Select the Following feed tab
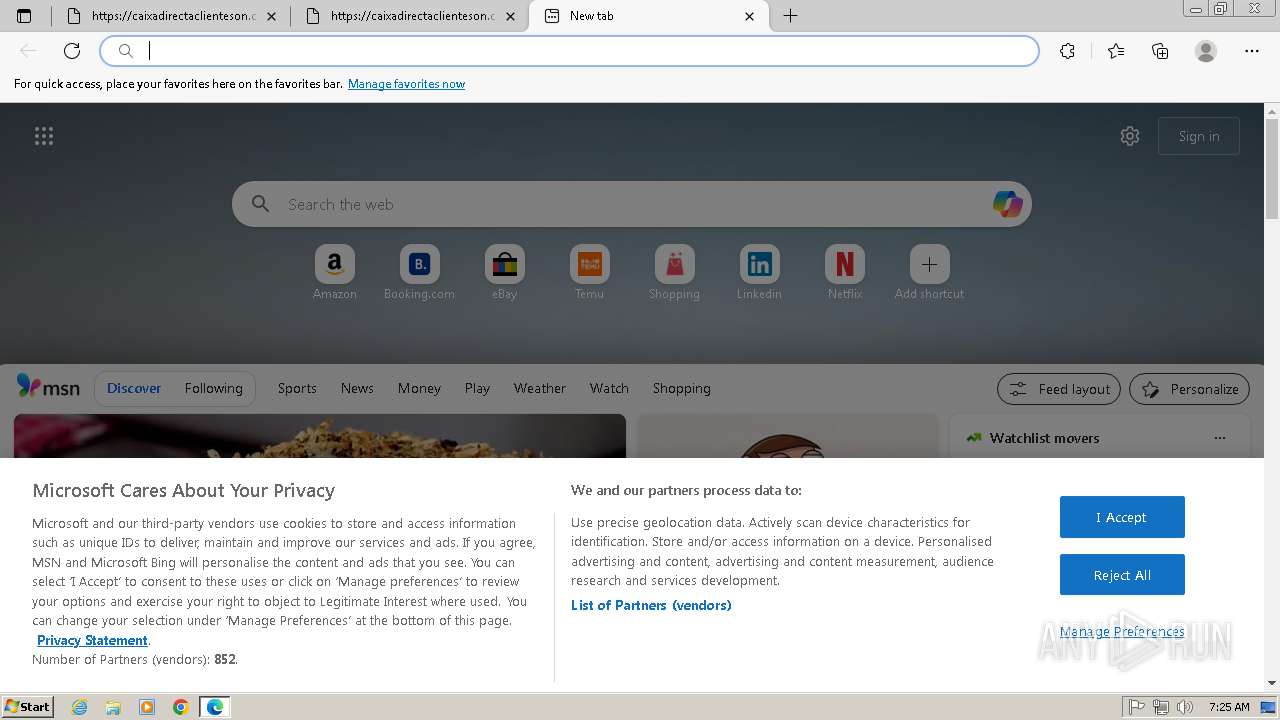The height and width of the screenshot is (720, 1280). pos(213,388)
